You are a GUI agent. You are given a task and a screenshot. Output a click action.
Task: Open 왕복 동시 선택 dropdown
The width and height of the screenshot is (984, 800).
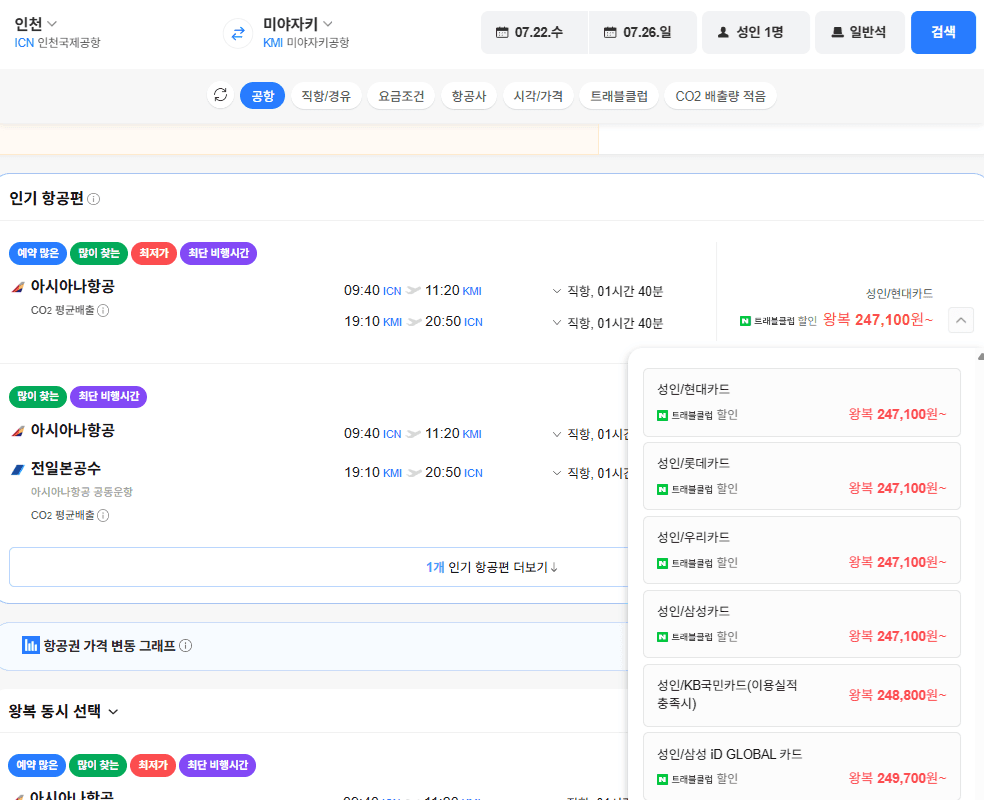pyautogui.click(x=63, y=712)
